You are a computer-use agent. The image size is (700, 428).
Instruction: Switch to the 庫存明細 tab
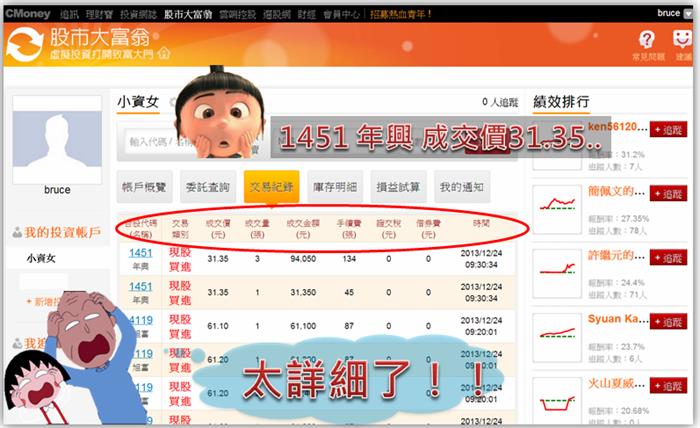(335, 187)
